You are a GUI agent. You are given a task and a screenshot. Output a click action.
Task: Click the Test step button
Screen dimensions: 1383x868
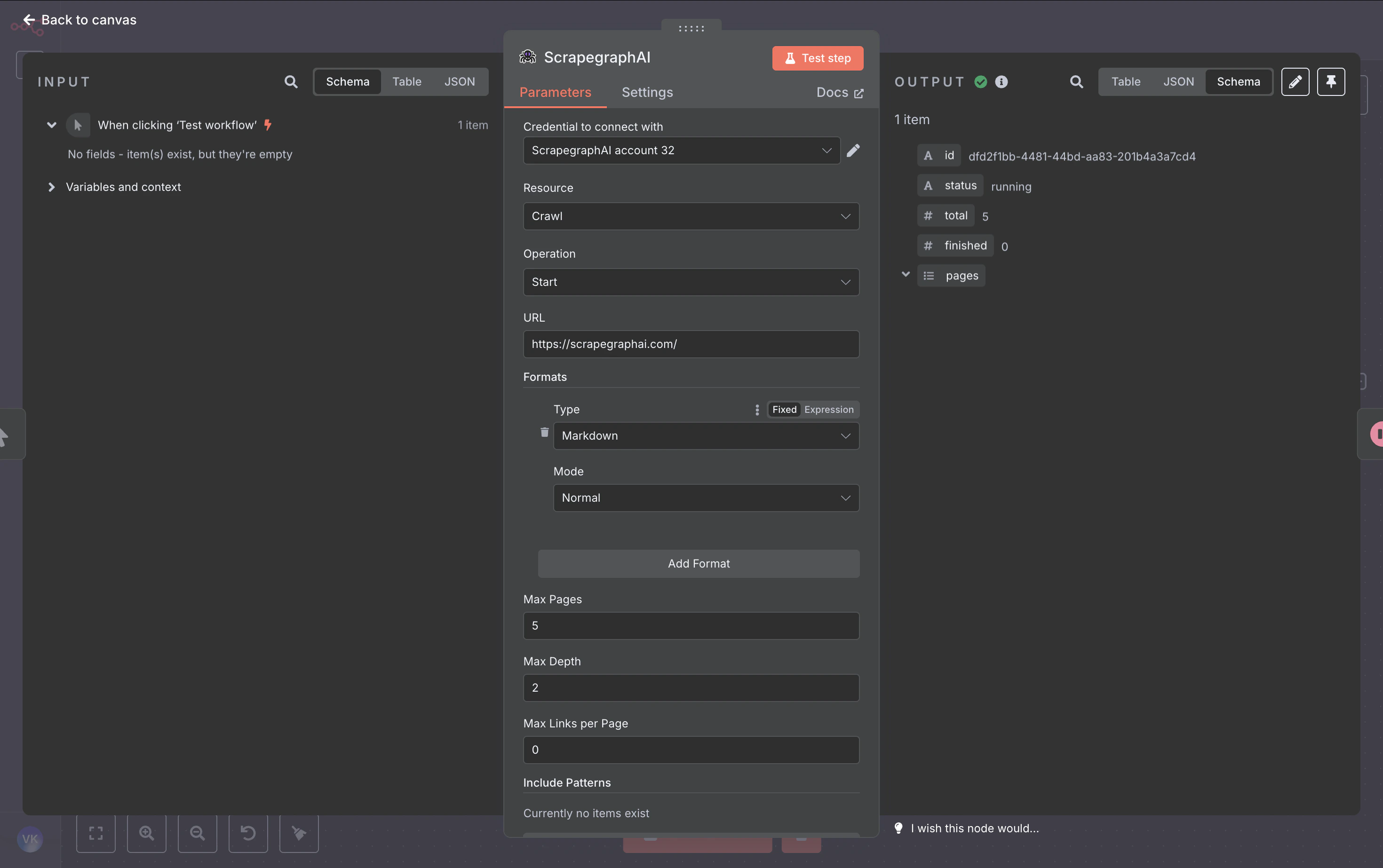pos(817,58)
